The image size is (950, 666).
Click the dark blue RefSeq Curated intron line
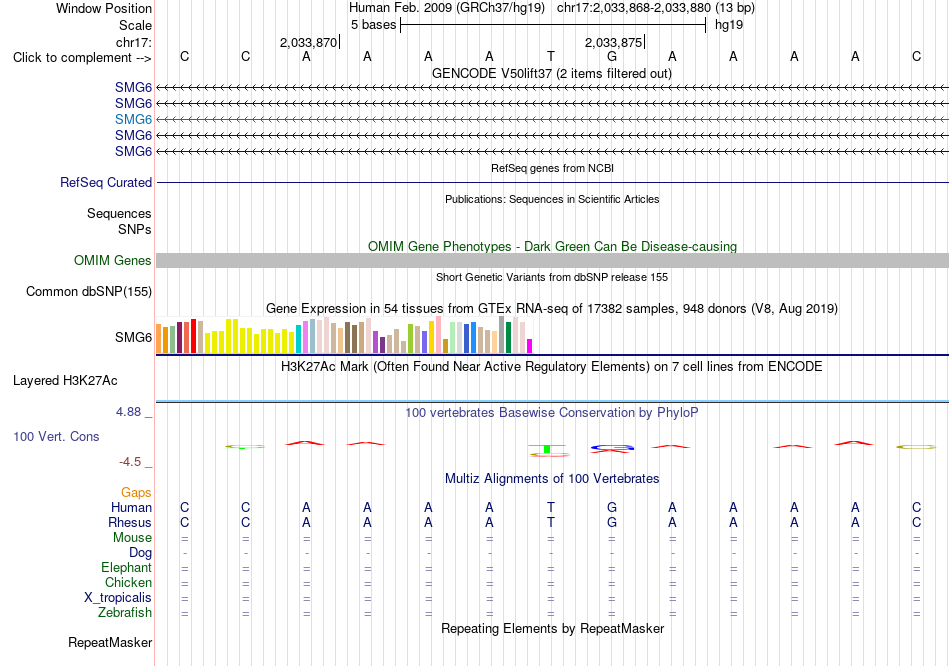[552, 182]
